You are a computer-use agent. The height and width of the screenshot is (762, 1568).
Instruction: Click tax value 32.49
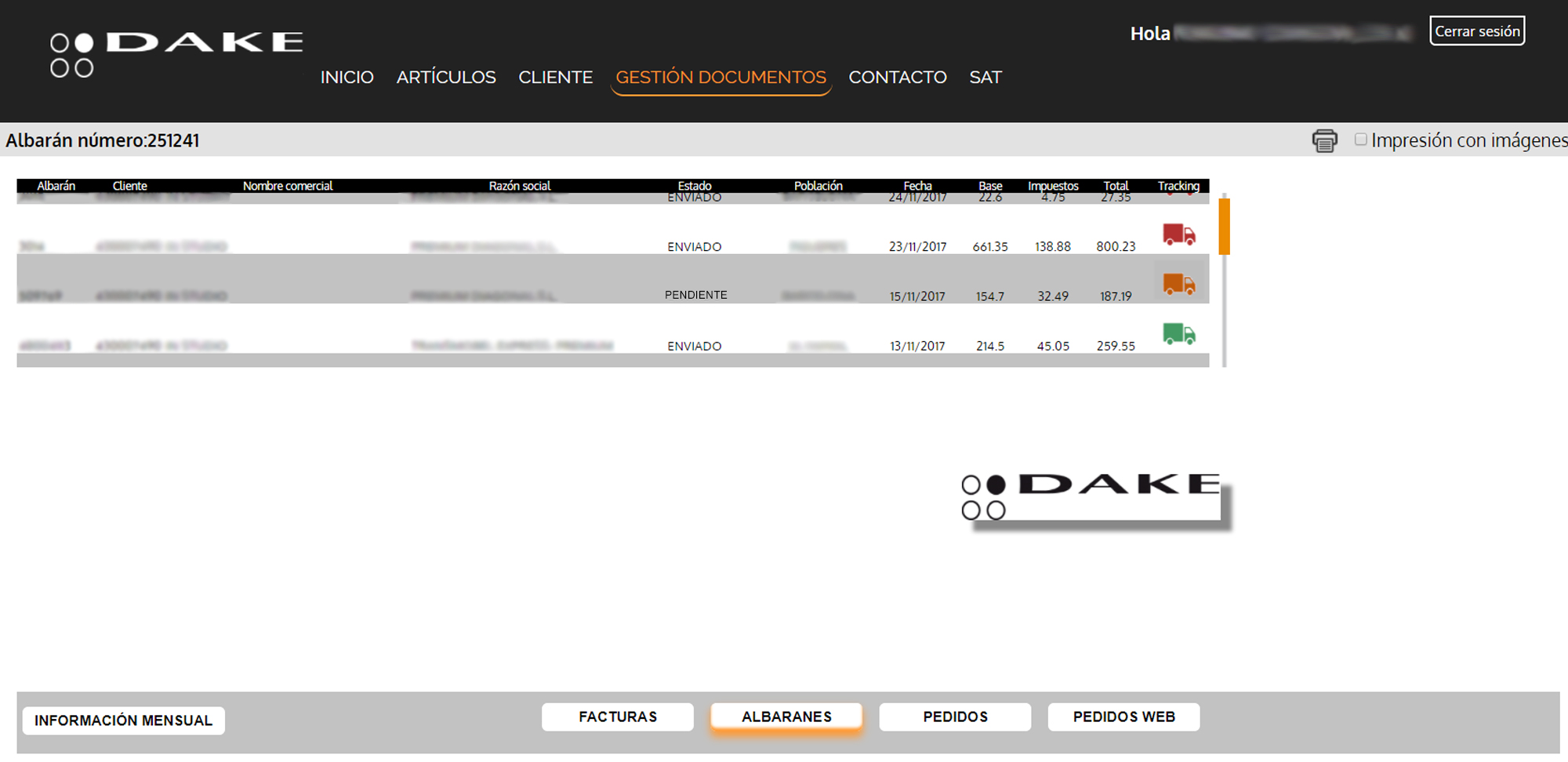click(1053, 296)
